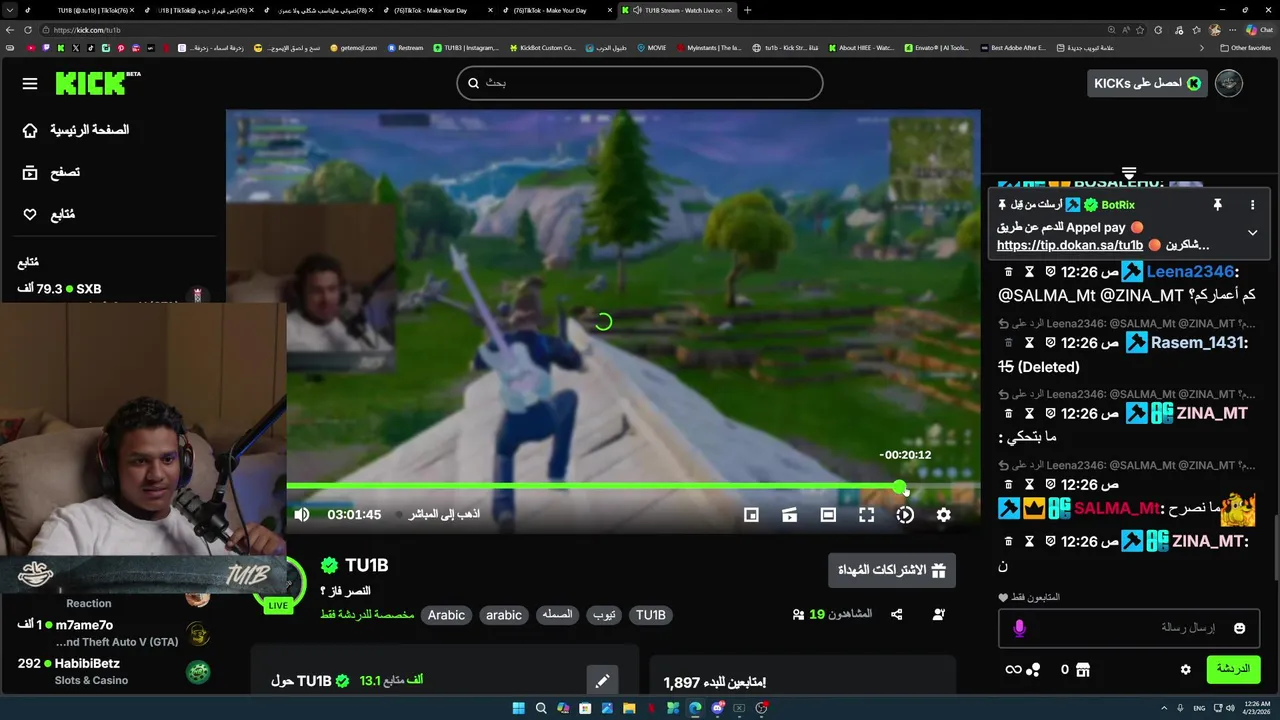1280x720 pixels.
Task: Open the chat shop icon
Action: (1082, 670)
